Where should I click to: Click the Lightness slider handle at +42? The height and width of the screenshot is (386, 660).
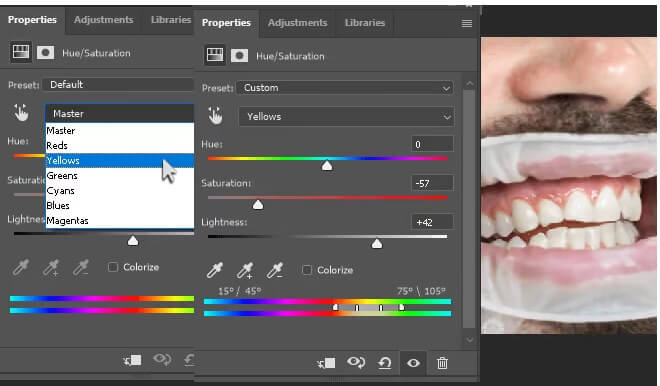pos(377,244)
